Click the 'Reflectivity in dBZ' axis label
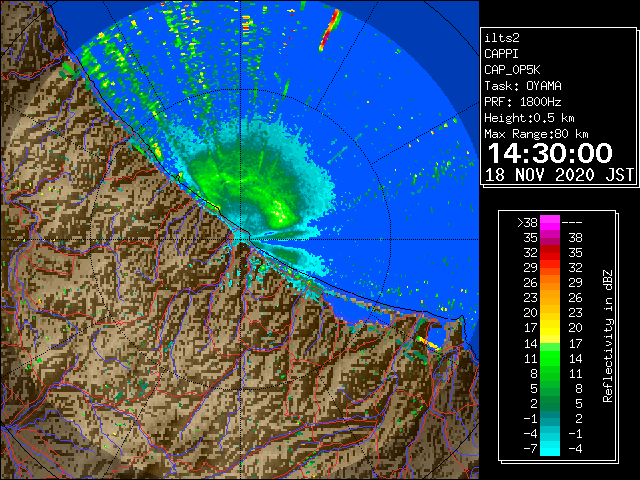 (x=608, y=336)
